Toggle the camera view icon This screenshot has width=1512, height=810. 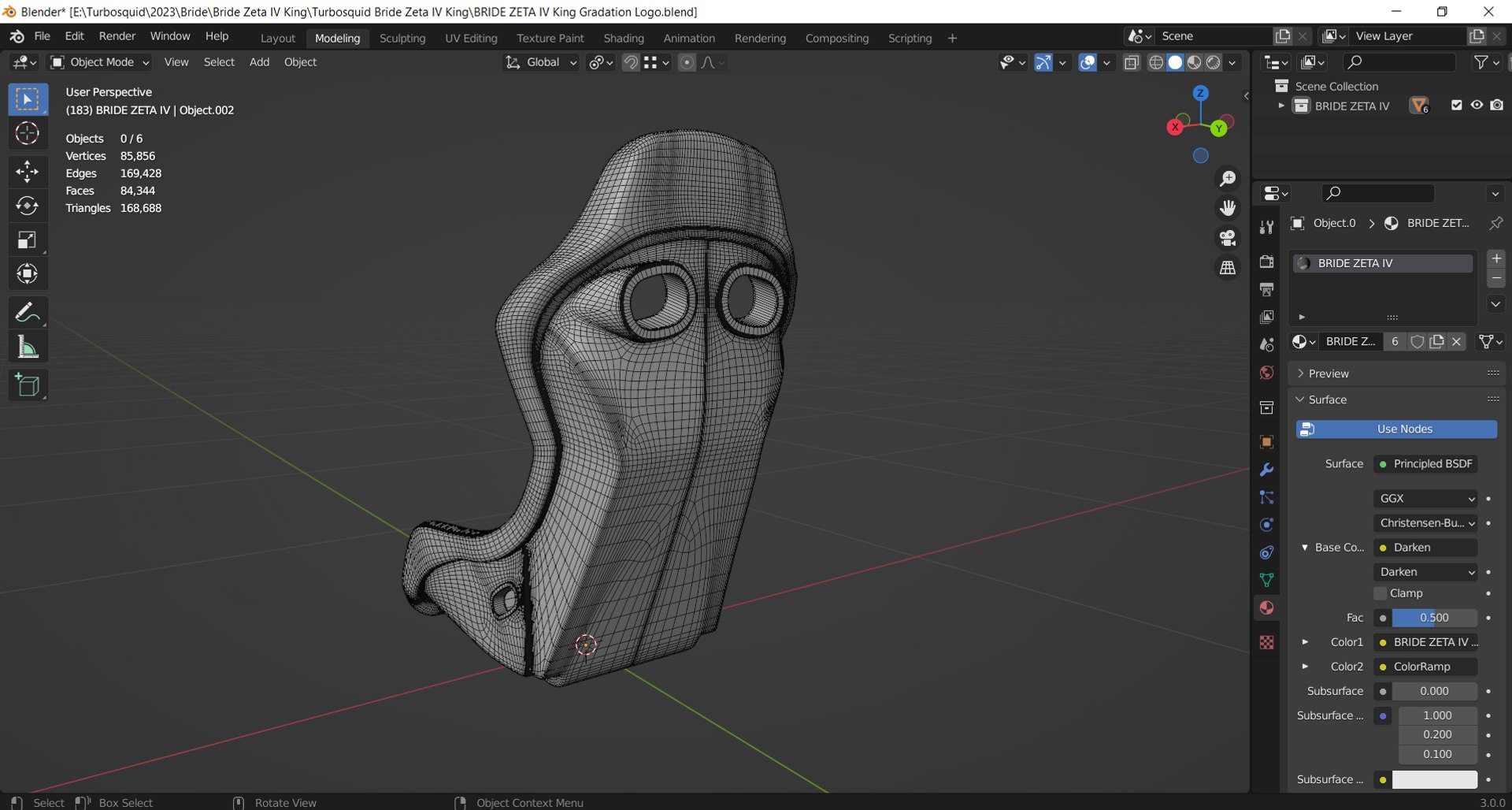(x=1228, y=238)
